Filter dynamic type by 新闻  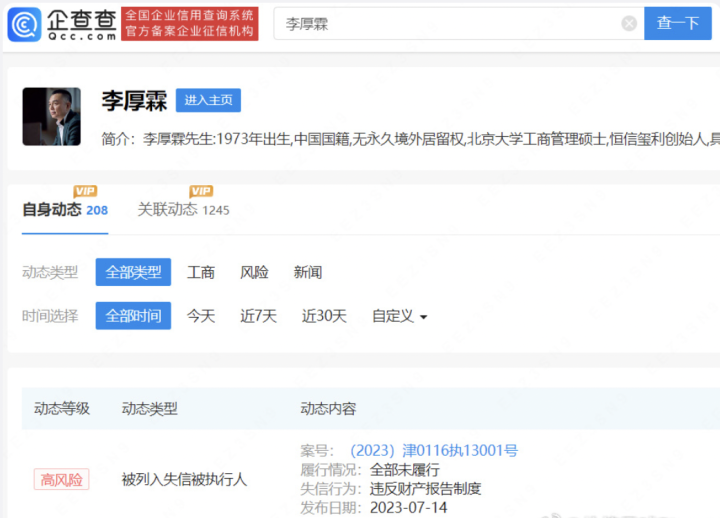click(308, 272)
